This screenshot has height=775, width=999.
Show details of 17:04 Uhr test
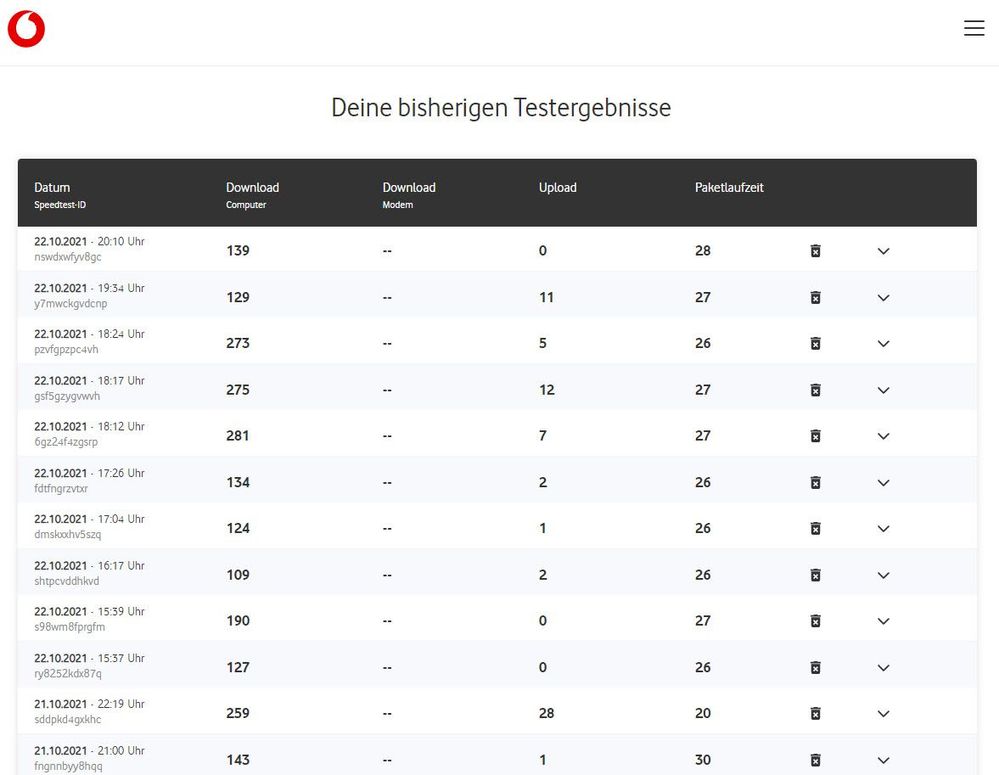coord(883,528)
